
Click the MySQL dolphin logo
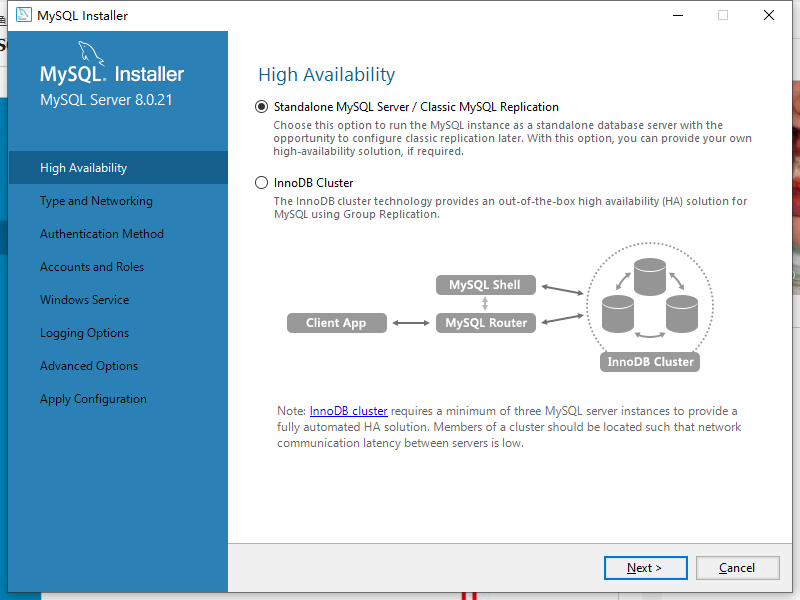point(91,53)
